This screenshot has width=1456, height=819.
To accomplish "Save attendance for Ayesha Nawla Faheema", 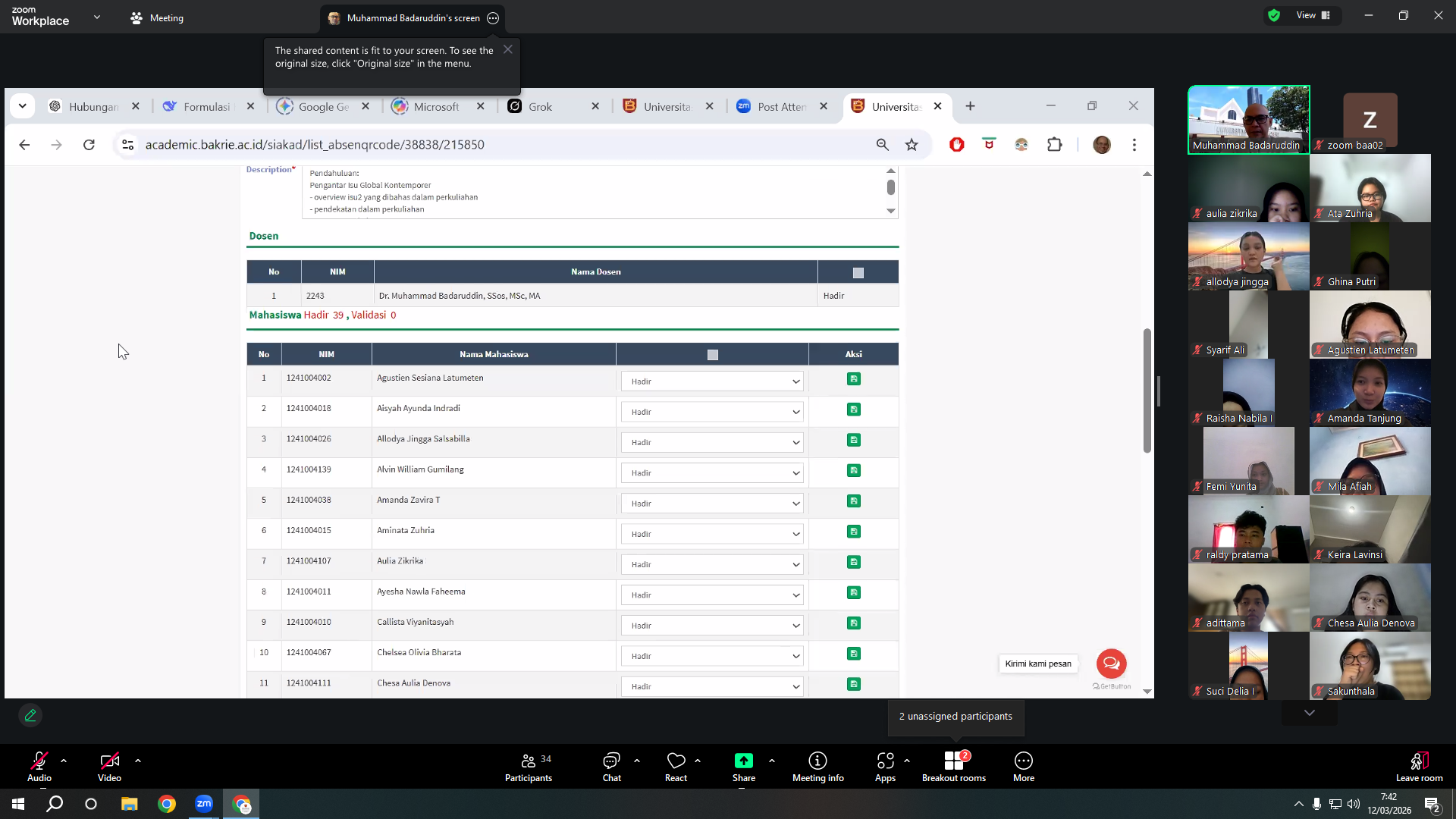I will pos(854,592).
